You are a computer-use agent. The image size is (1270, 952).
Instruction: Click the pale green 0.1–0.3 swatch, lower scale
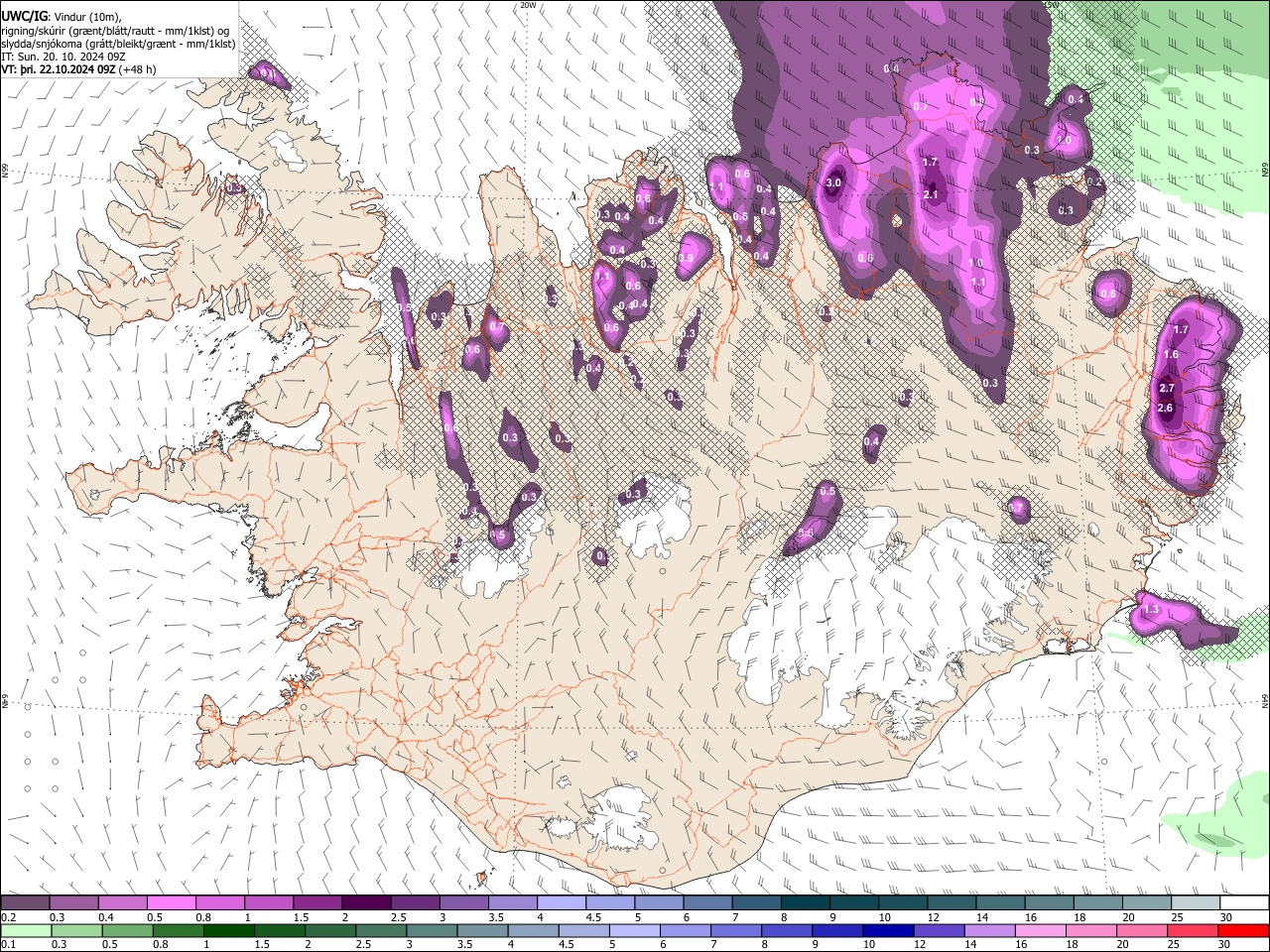[25, 931]
